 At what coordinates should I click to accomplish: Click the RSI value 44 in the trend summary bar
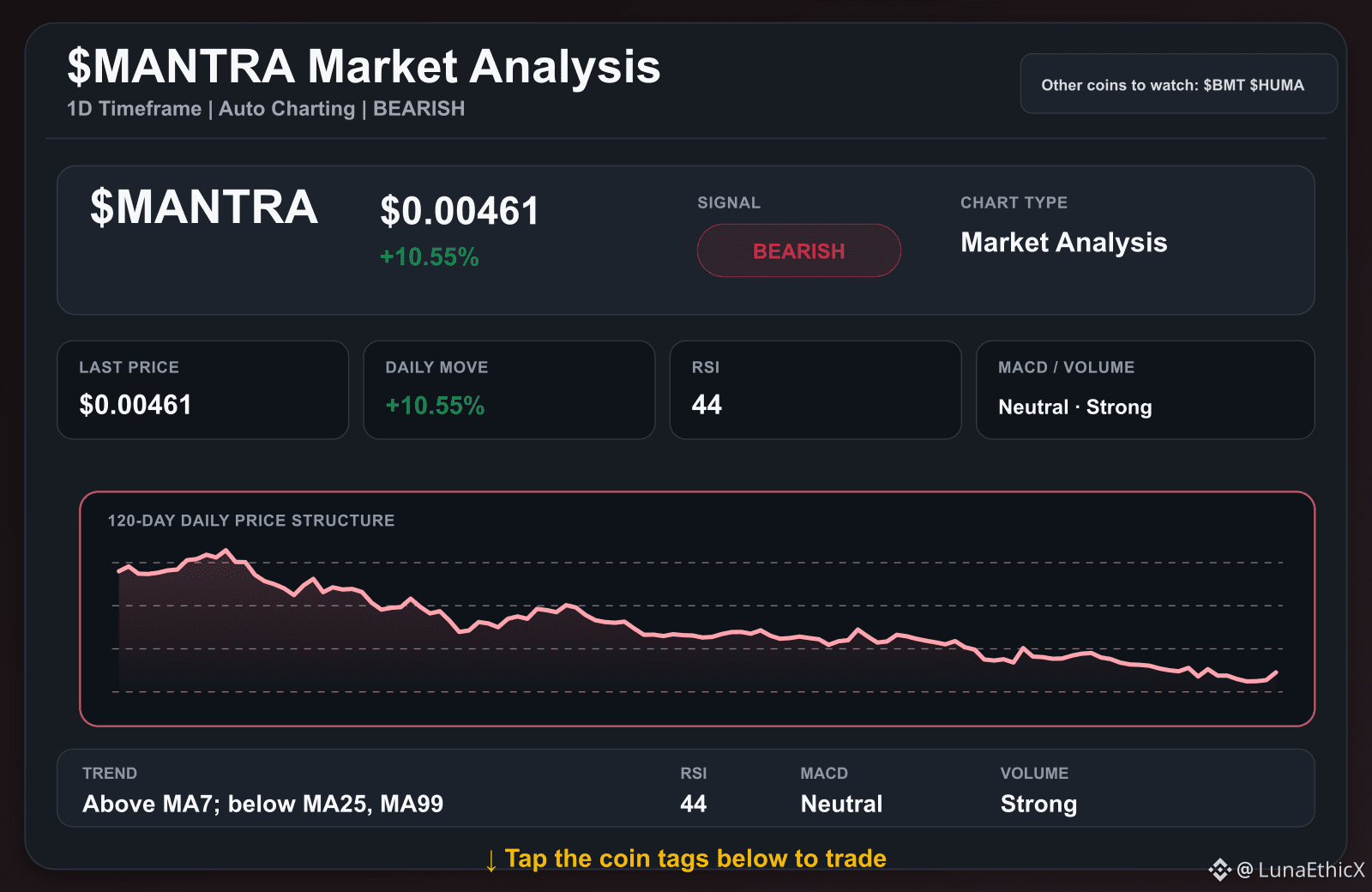tap(694, 804)
